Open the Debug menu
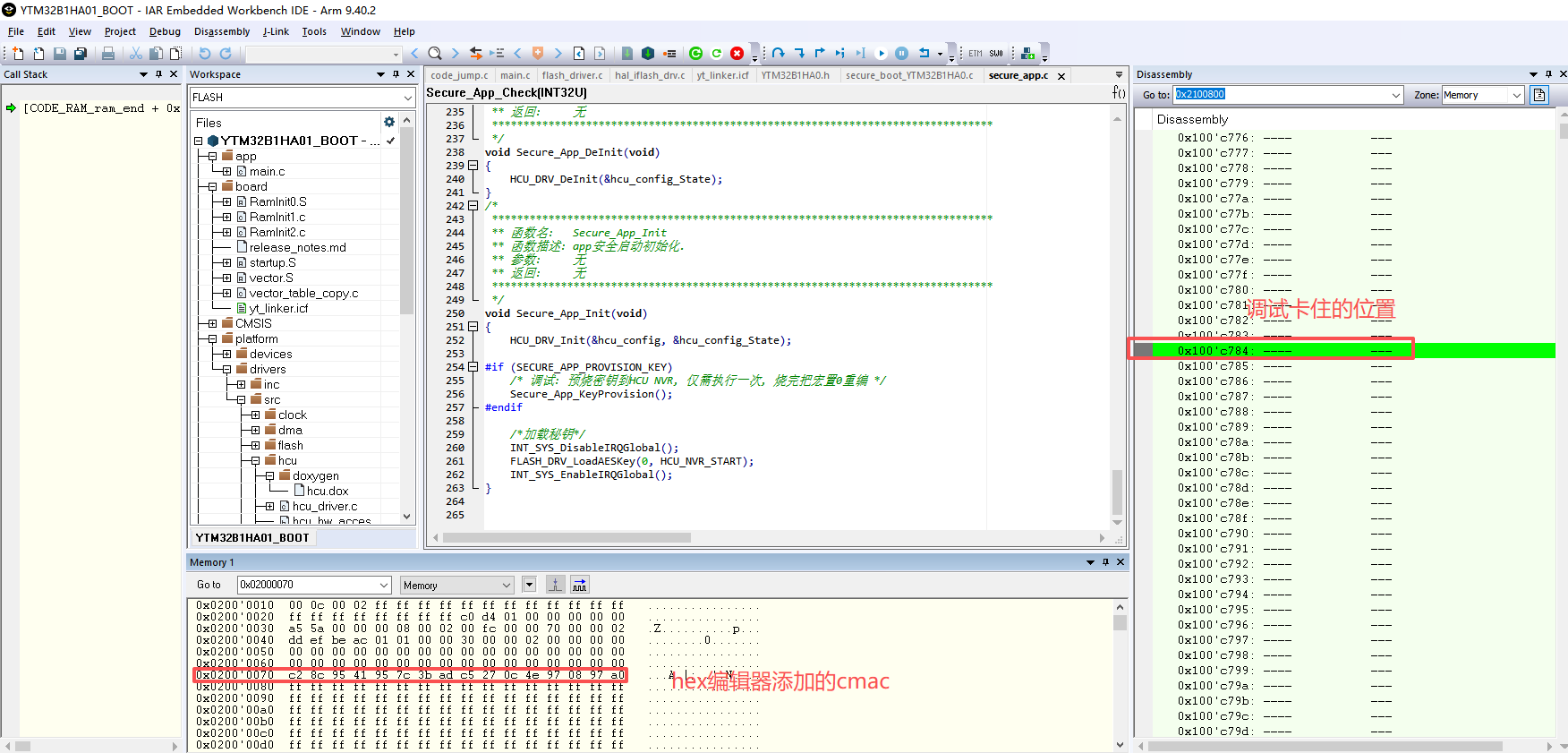 click(x=165, y=31)
